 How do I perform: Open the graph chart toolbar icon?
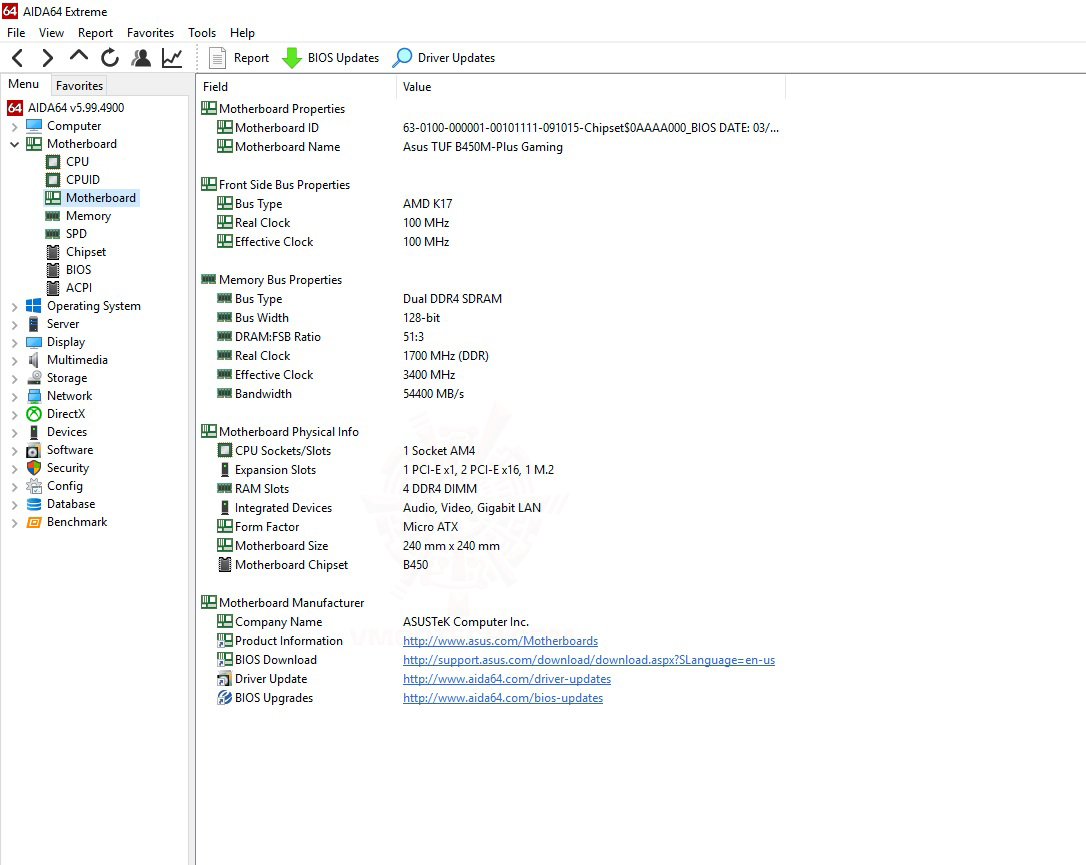172,58
